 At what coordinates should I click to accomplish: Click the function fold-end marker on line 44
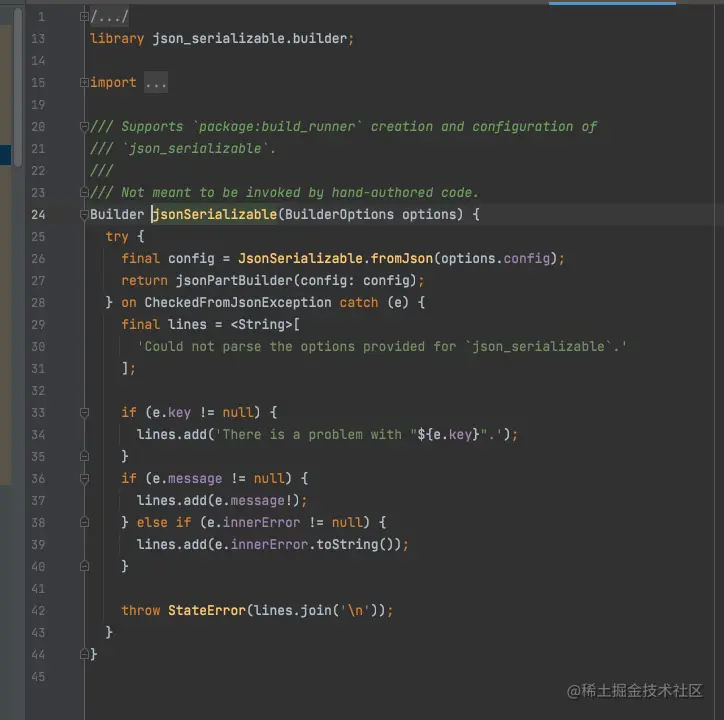pyautogui.click(x=84, y=654)
